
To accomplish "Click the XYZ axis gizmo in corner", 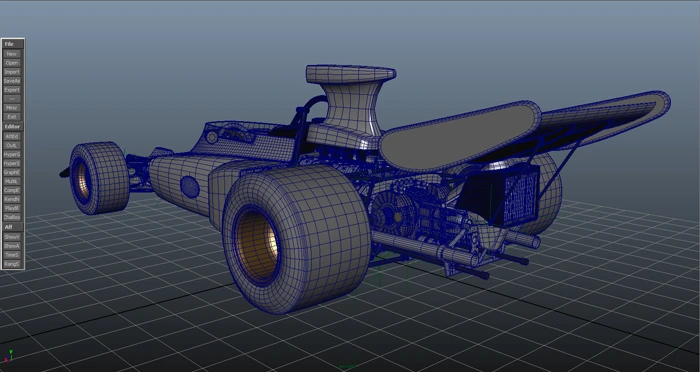I will coord(8,356).
